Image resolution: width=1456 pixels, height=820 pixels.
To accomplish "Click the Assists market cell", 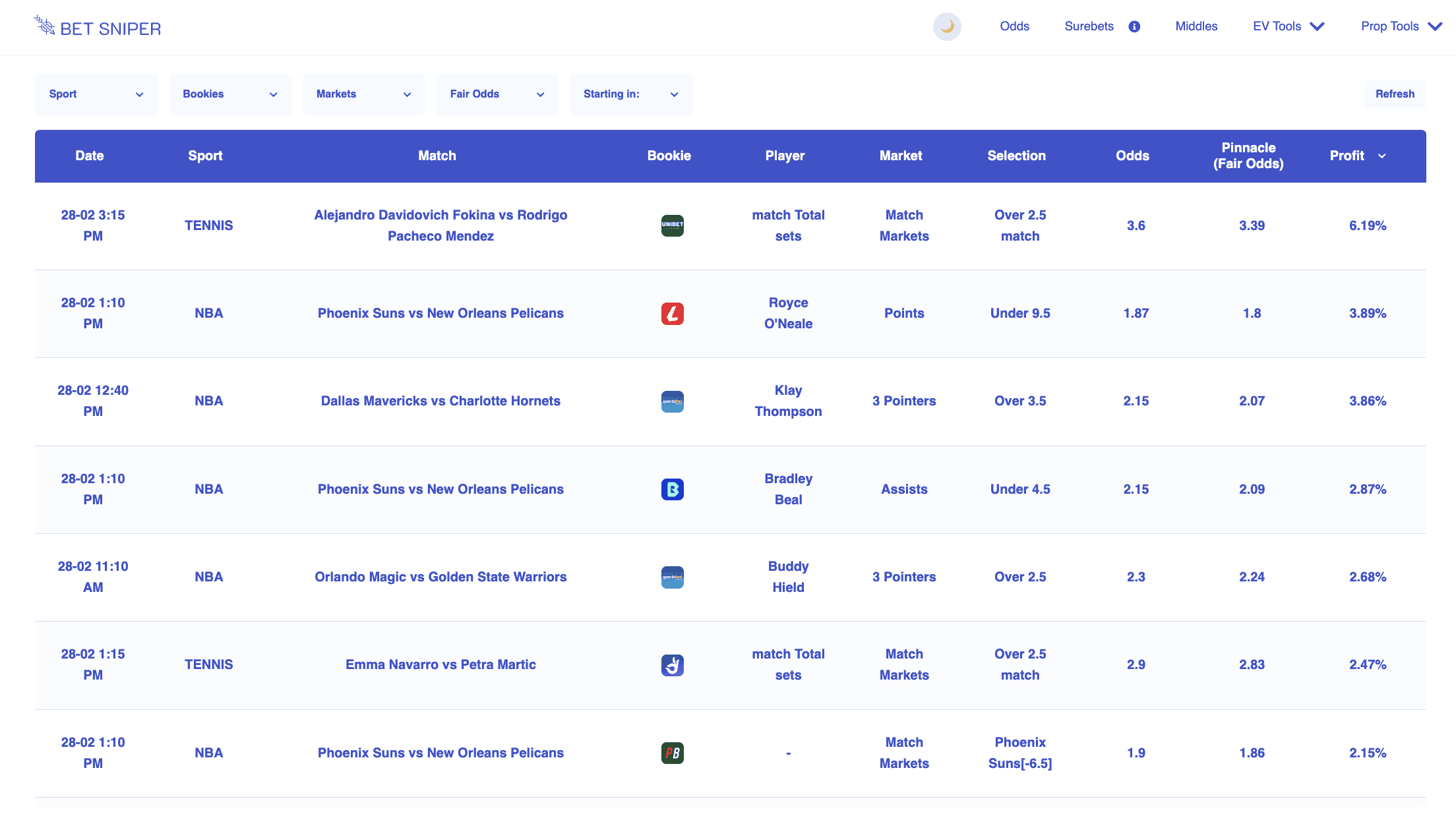I will point(904,489).
